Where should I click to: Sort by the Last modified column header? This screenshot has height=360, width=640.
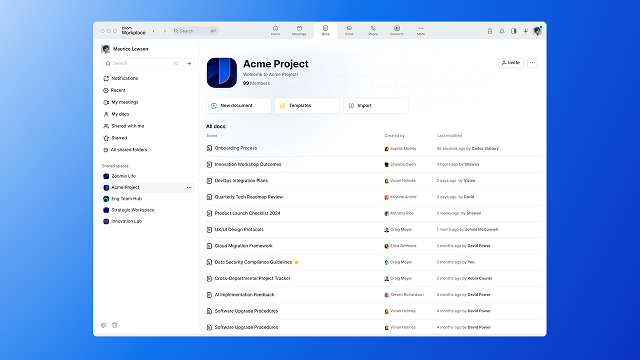click(449, 136)
